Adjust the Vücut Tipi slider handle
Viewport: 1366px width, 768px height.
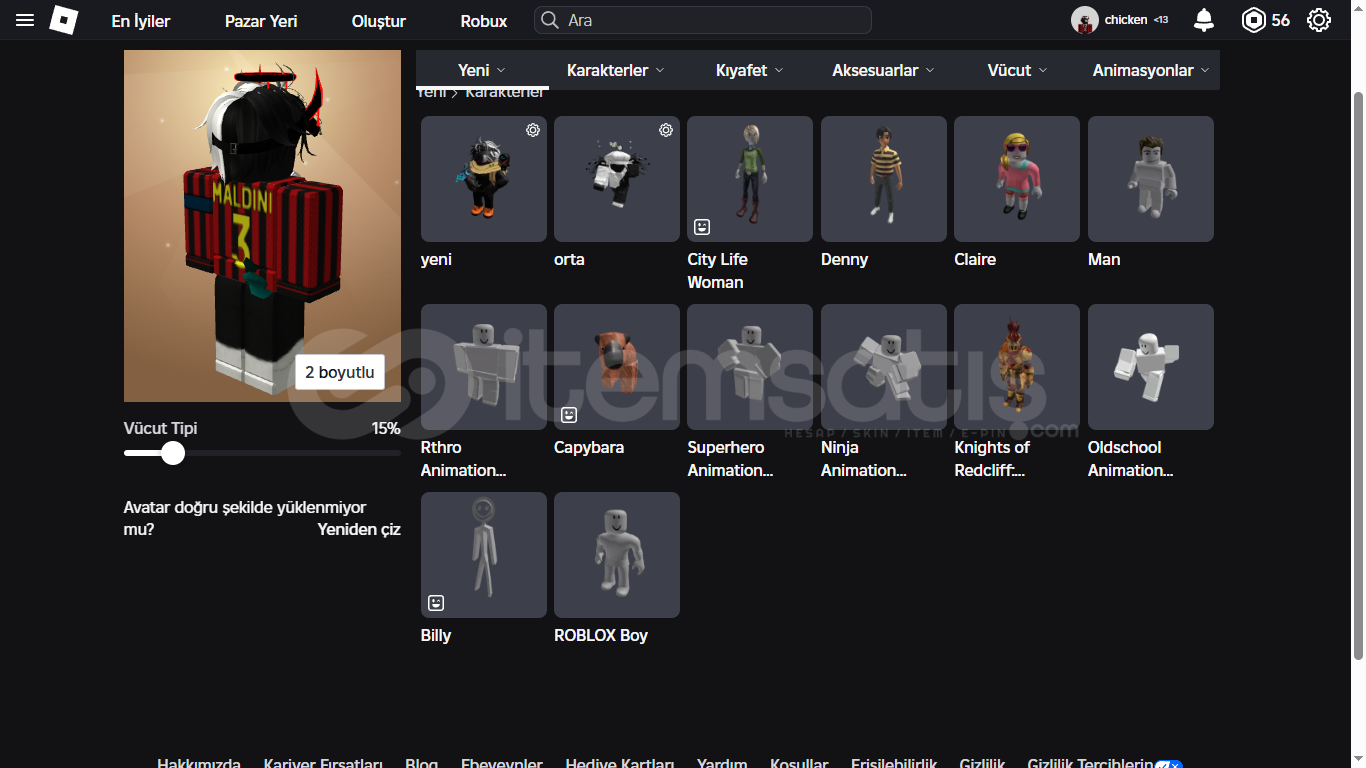(x=173, y=454)
